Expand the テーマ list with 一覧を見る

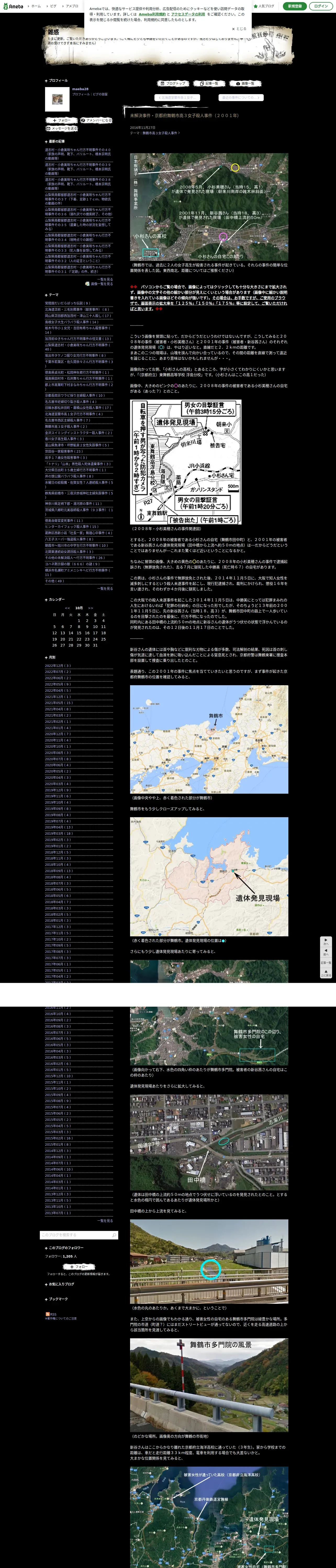pos(105,589)
